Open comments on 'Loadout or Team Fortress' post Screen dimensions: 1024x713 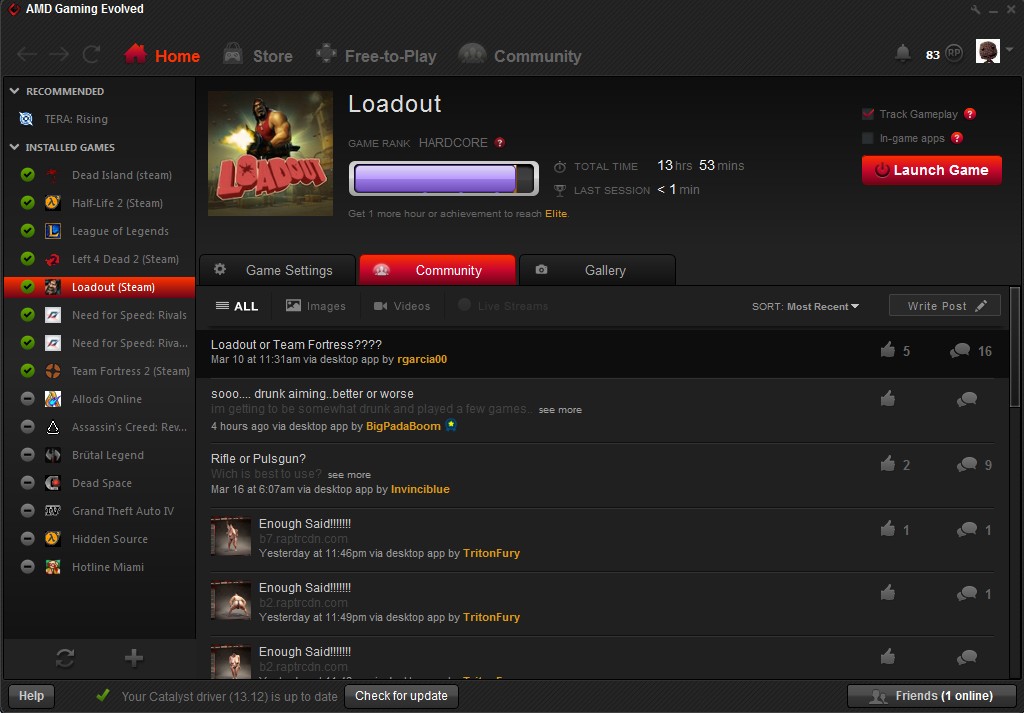click(959, 351)
